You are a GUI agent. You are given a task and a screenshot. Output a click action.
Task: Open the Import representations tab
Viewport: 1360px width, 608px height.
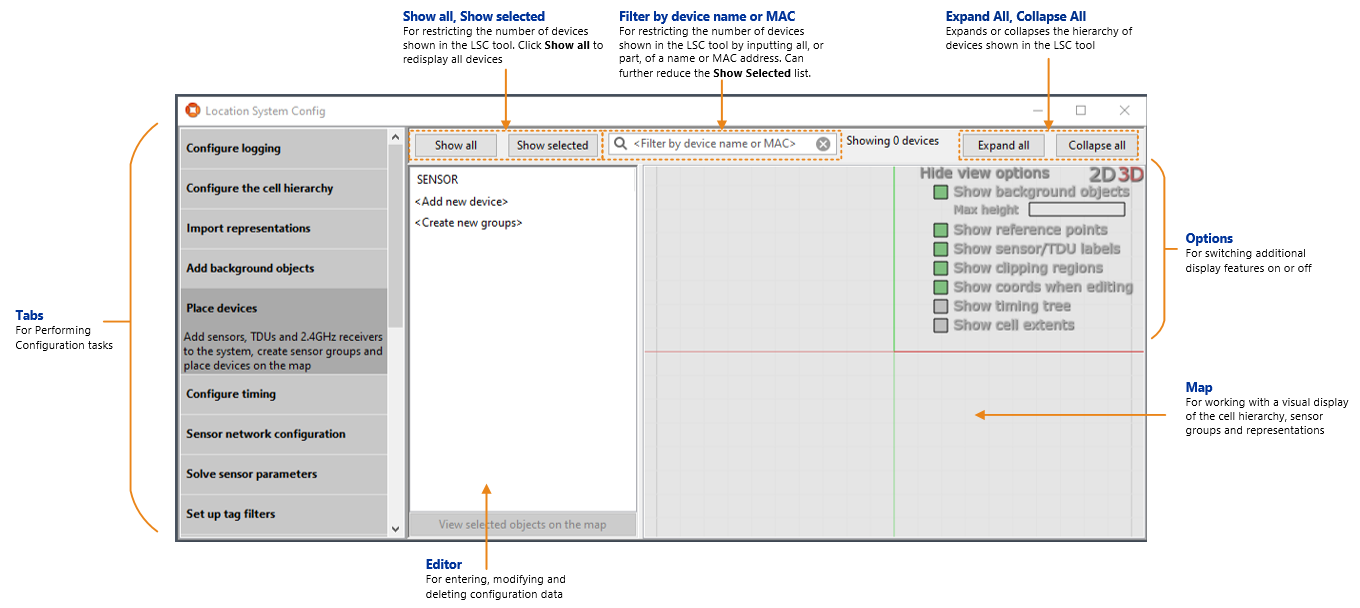click(x=283, y=228)
